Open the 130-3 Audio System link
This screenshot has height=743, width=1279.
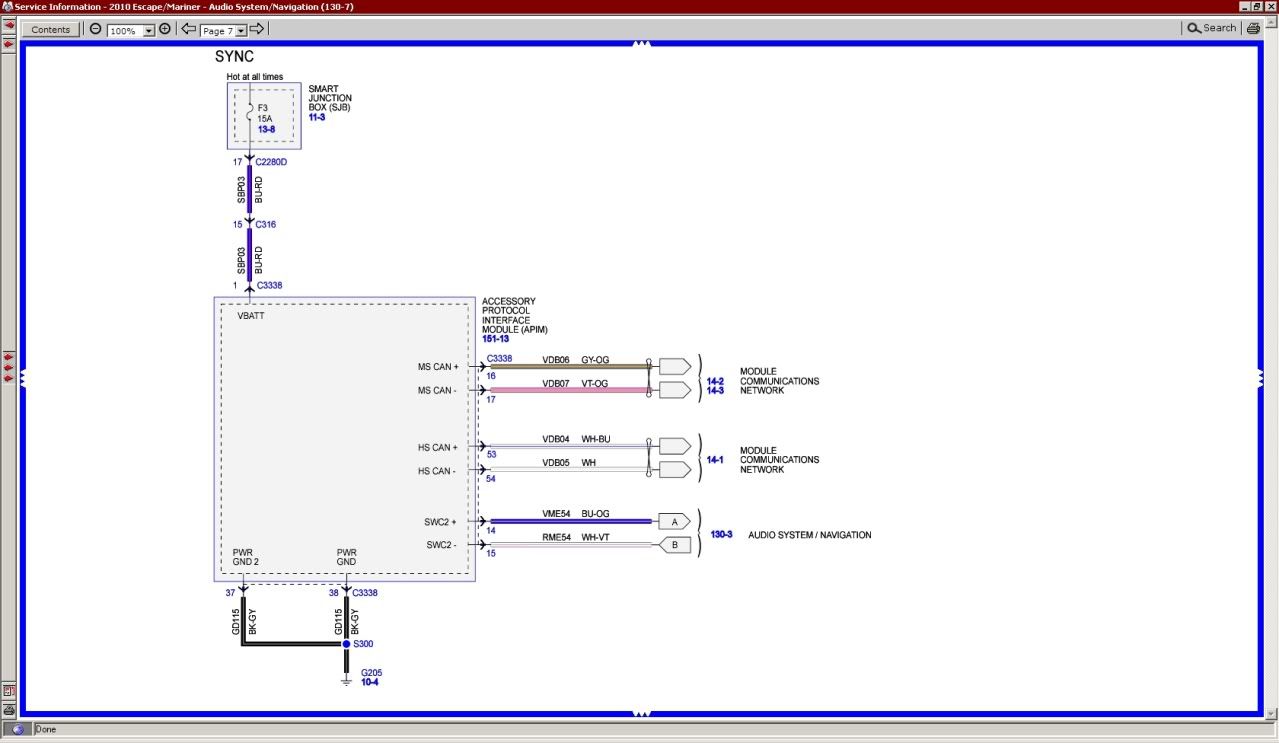(721, 535)
